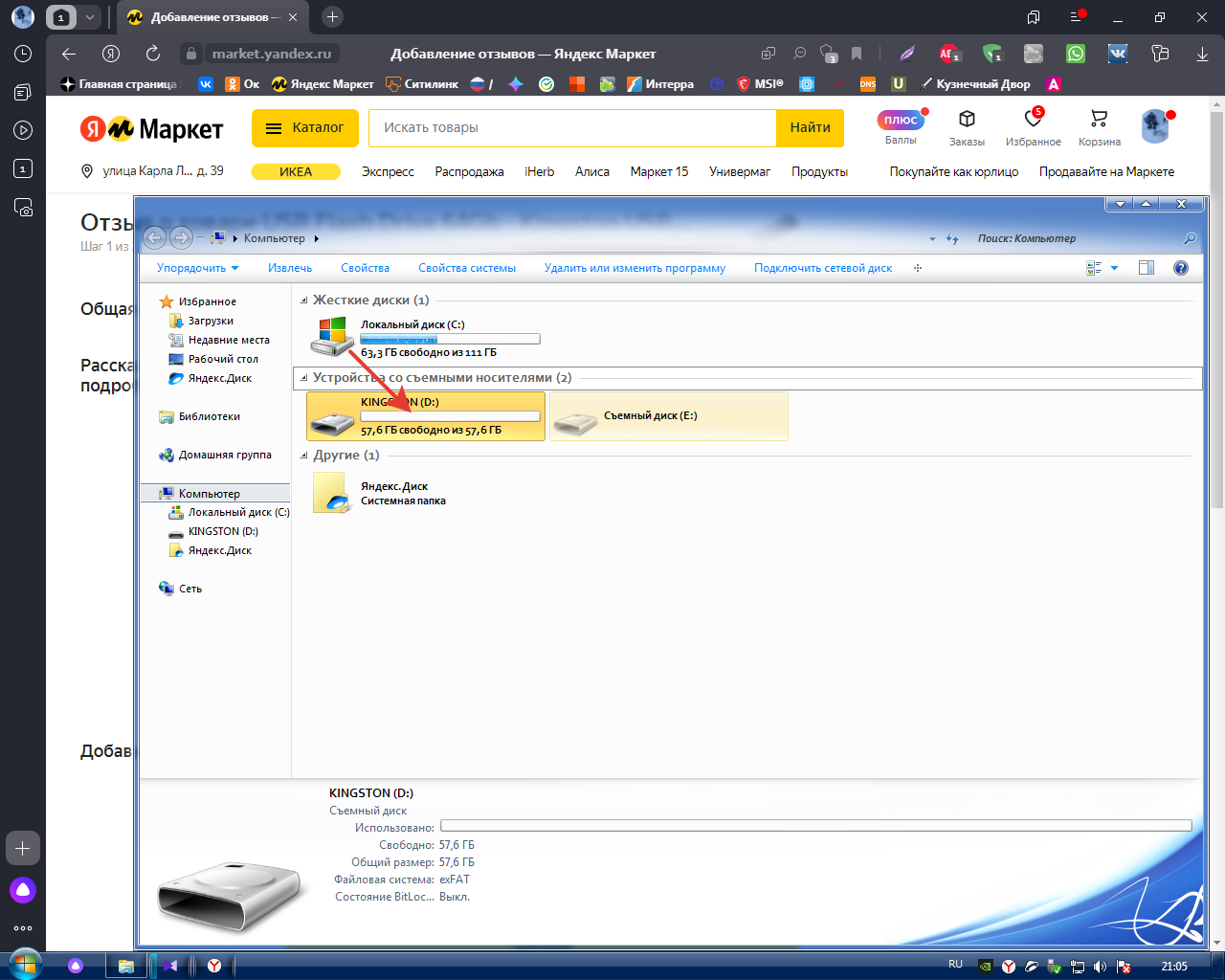Click the Искать товары search field
Image resolution: width=1225 pixels, height=980 pixels.
(x=572, y=127)
